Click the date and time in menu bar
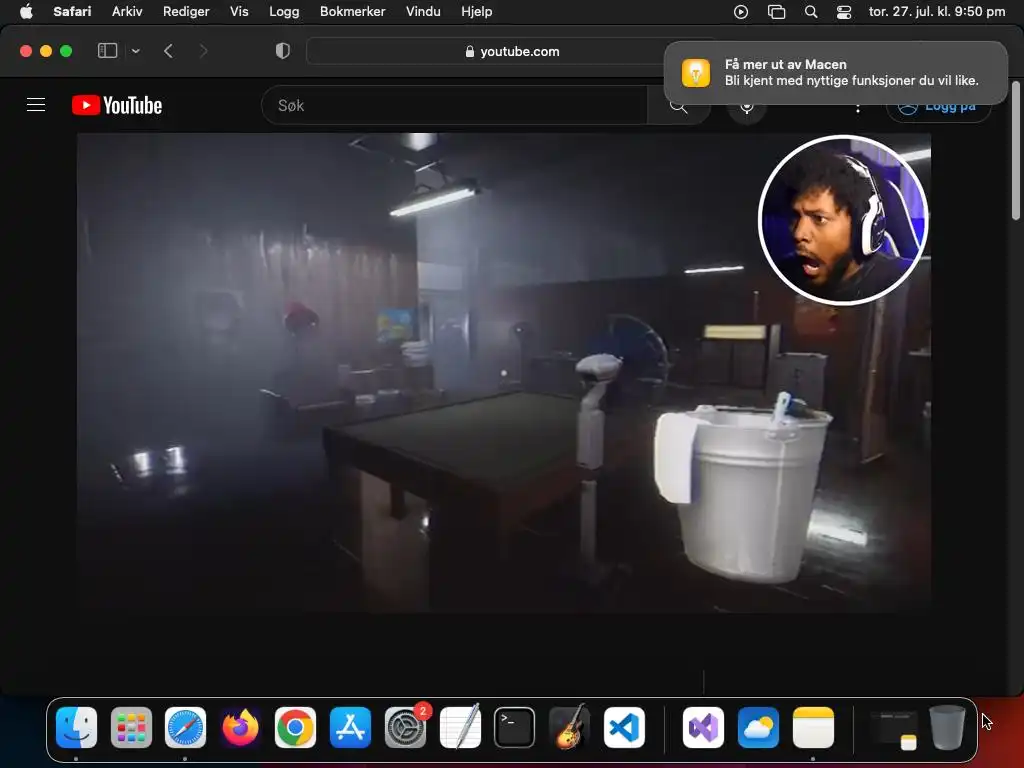This screenshot has height=768, width=1024. point(936,11)
